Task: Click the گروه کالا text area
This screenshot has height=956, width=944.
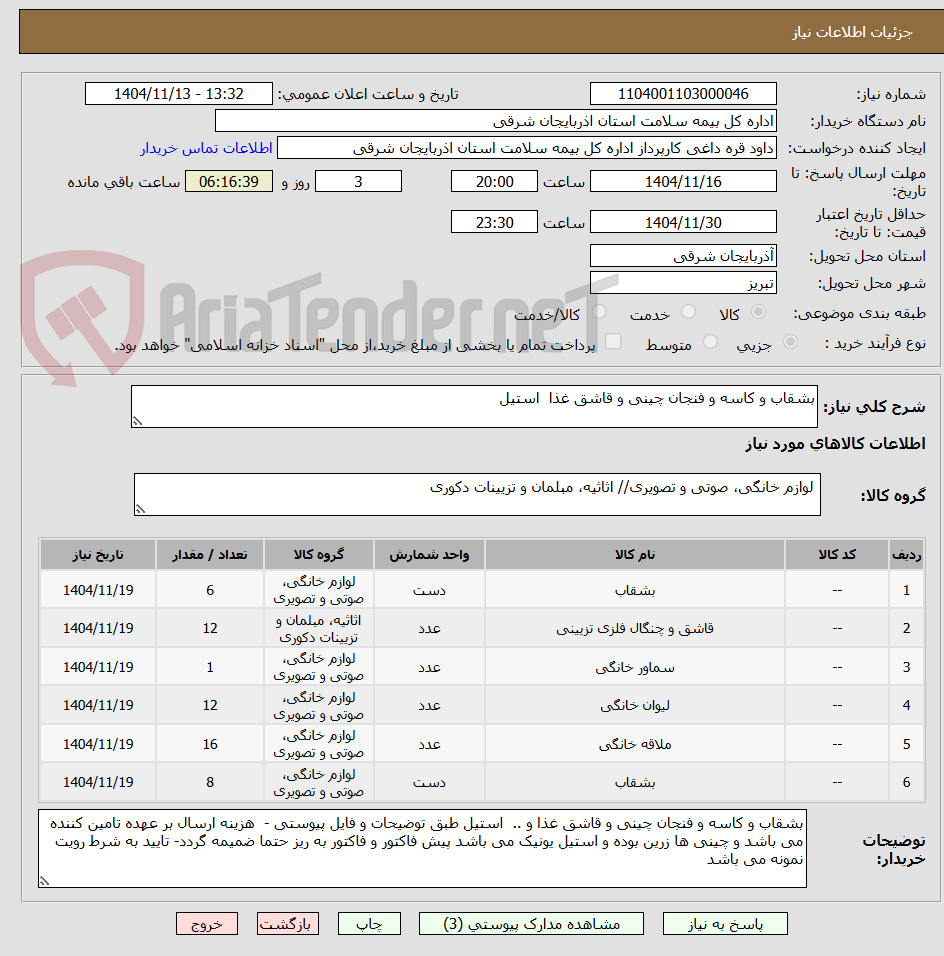Action: coord(477,494)
